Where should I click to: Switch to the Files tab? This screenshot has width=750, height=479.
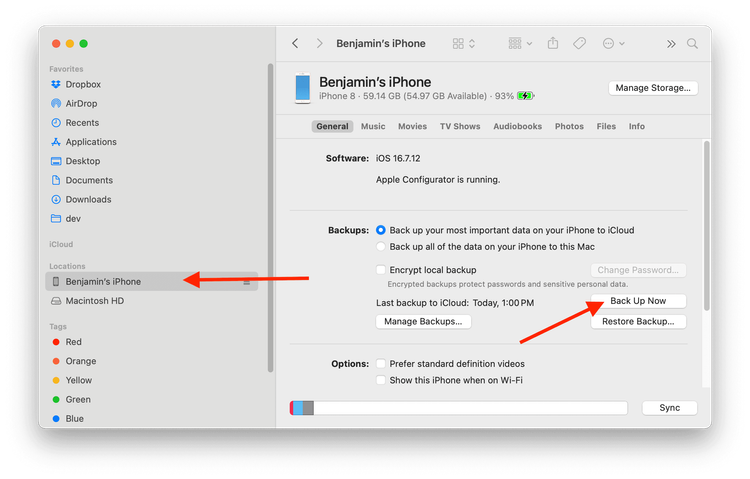[606, 126]
